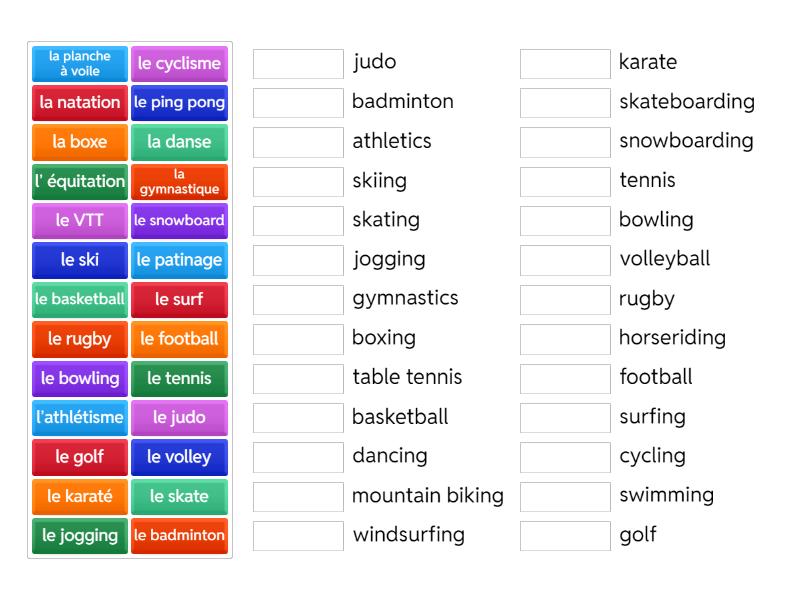Image resolution: width=800 pixels, height=600 pixels.
Task: Click the answer box next to golf
Action: click(564, 536)
